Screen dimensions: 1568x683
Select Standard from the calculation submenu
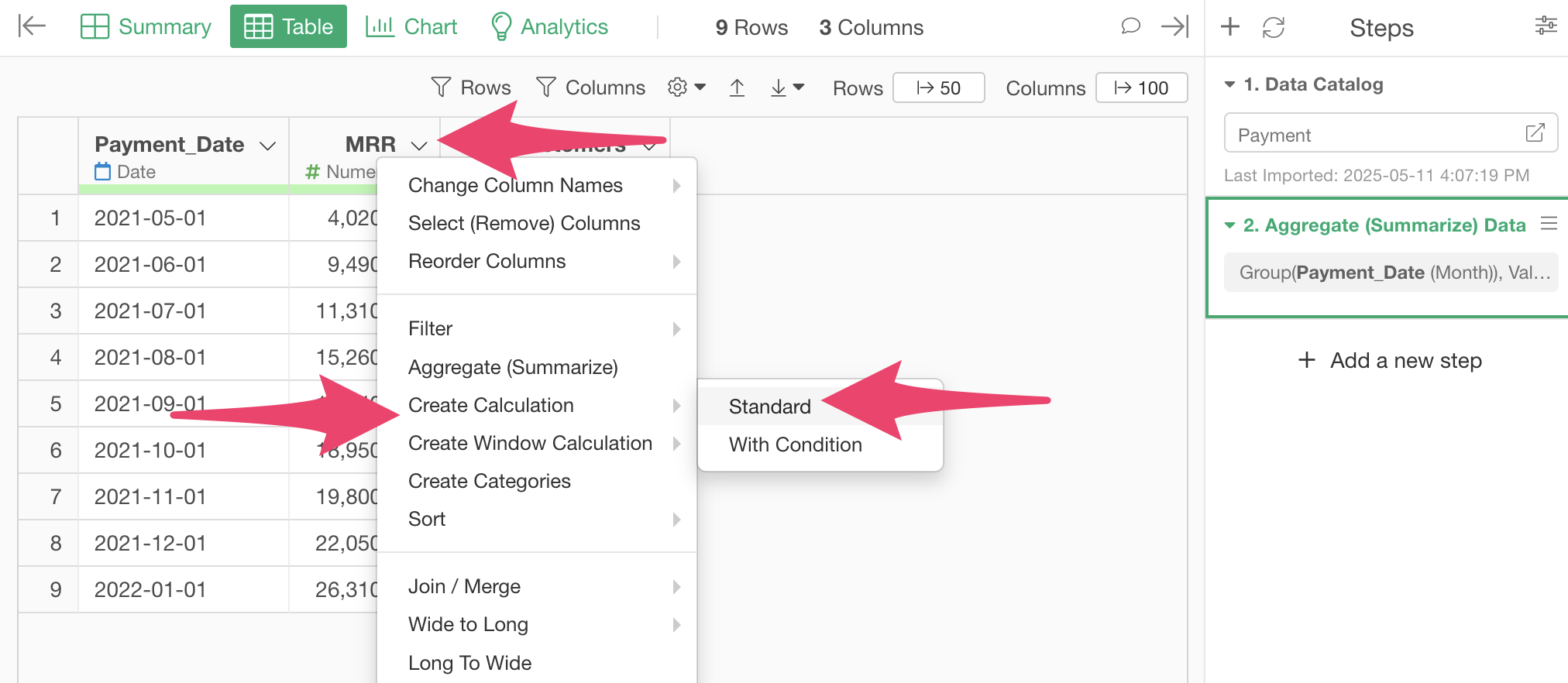[769, 407]
